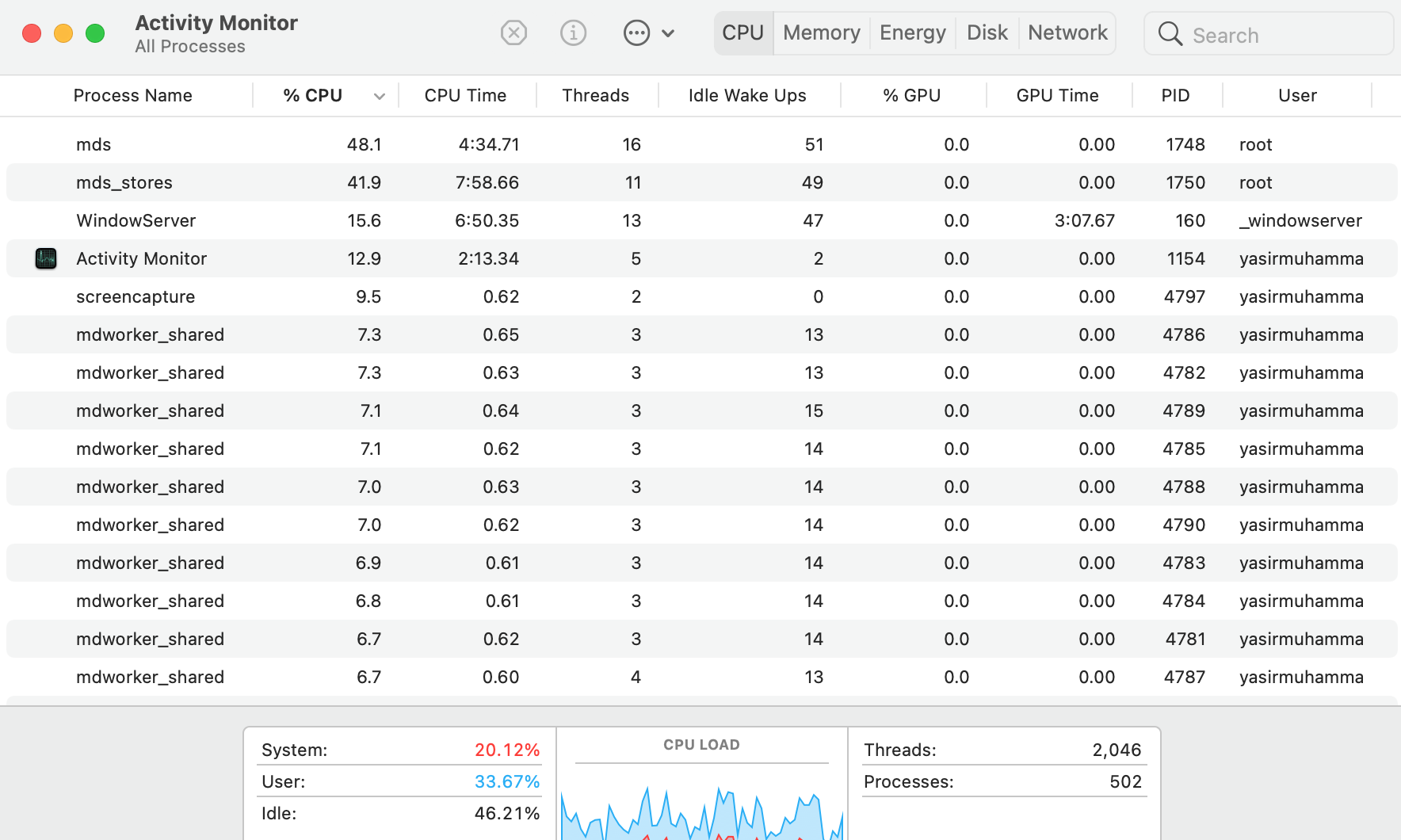Click PID 1748 in the mds row

[x=1185, y=144]
